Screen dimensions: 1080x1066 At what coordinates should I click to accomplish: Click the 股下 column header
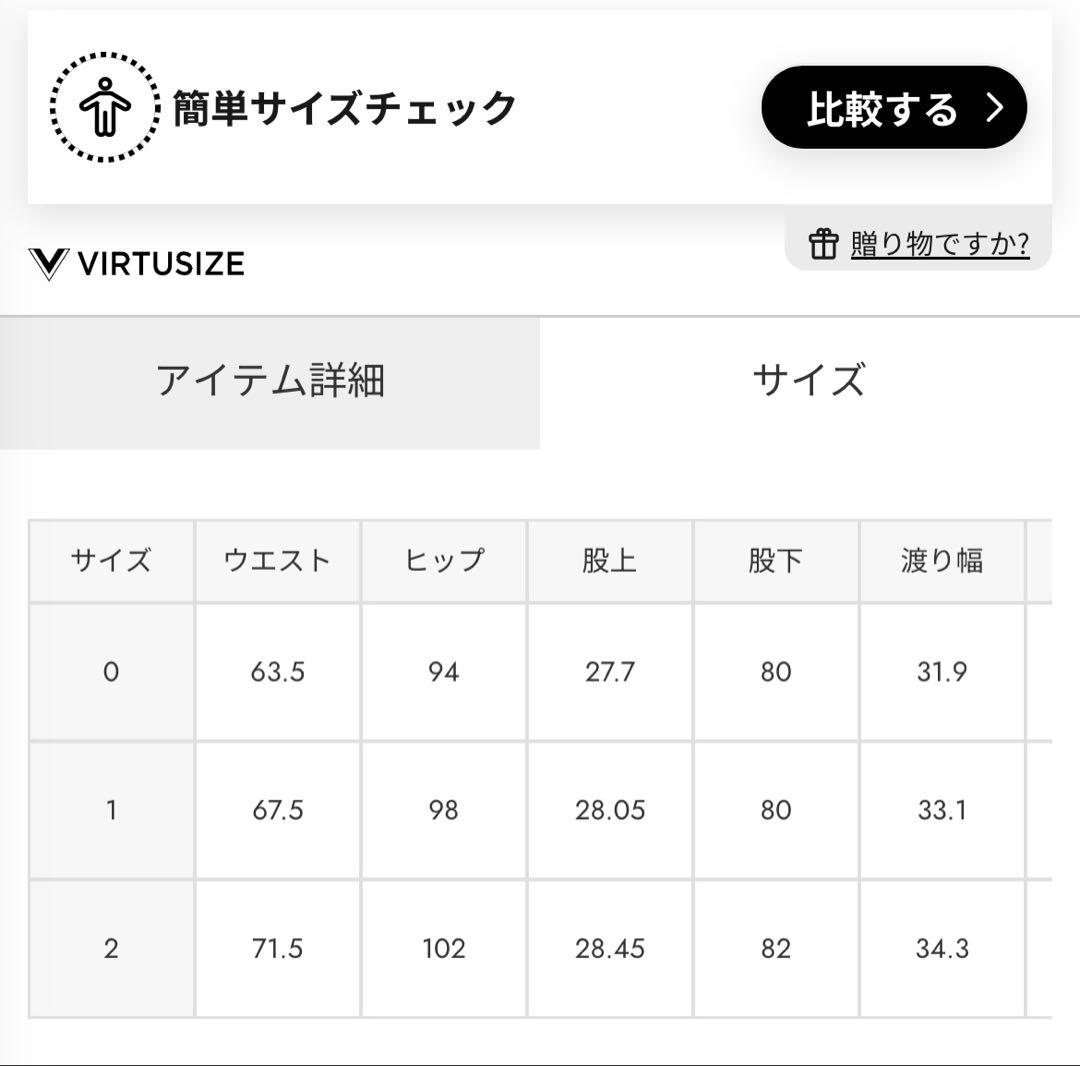point(777,560)
